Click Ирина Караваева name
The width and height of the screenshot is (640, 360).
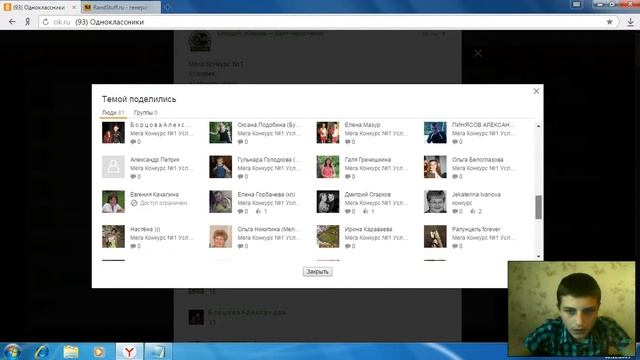point(368,229)
